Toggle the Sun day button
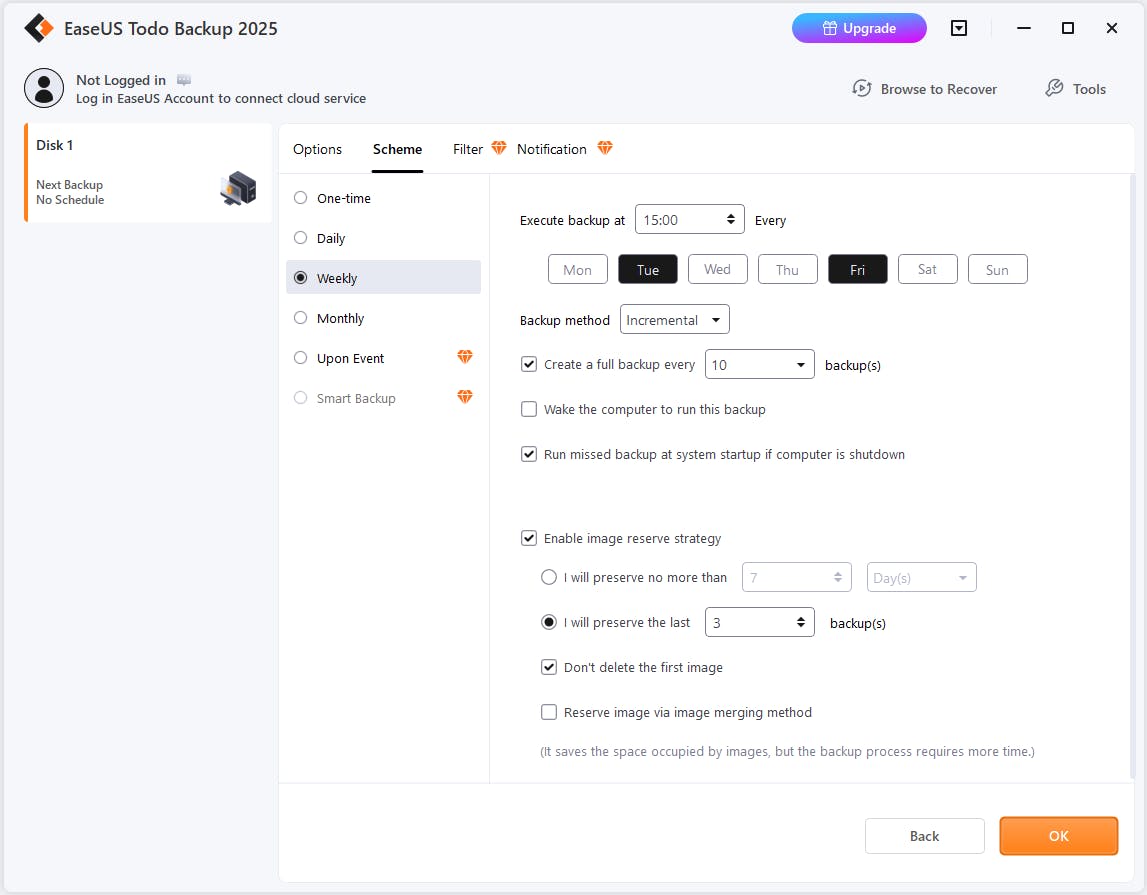This screenshot has height=895, width=1147. pyautogui.click(x=998, y=269)
